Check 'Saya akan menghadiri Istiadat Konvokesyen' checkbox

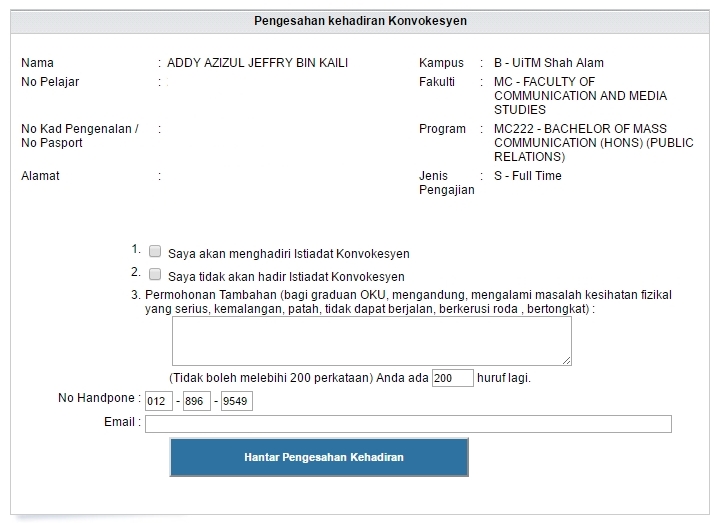click(x=155, y=251)
